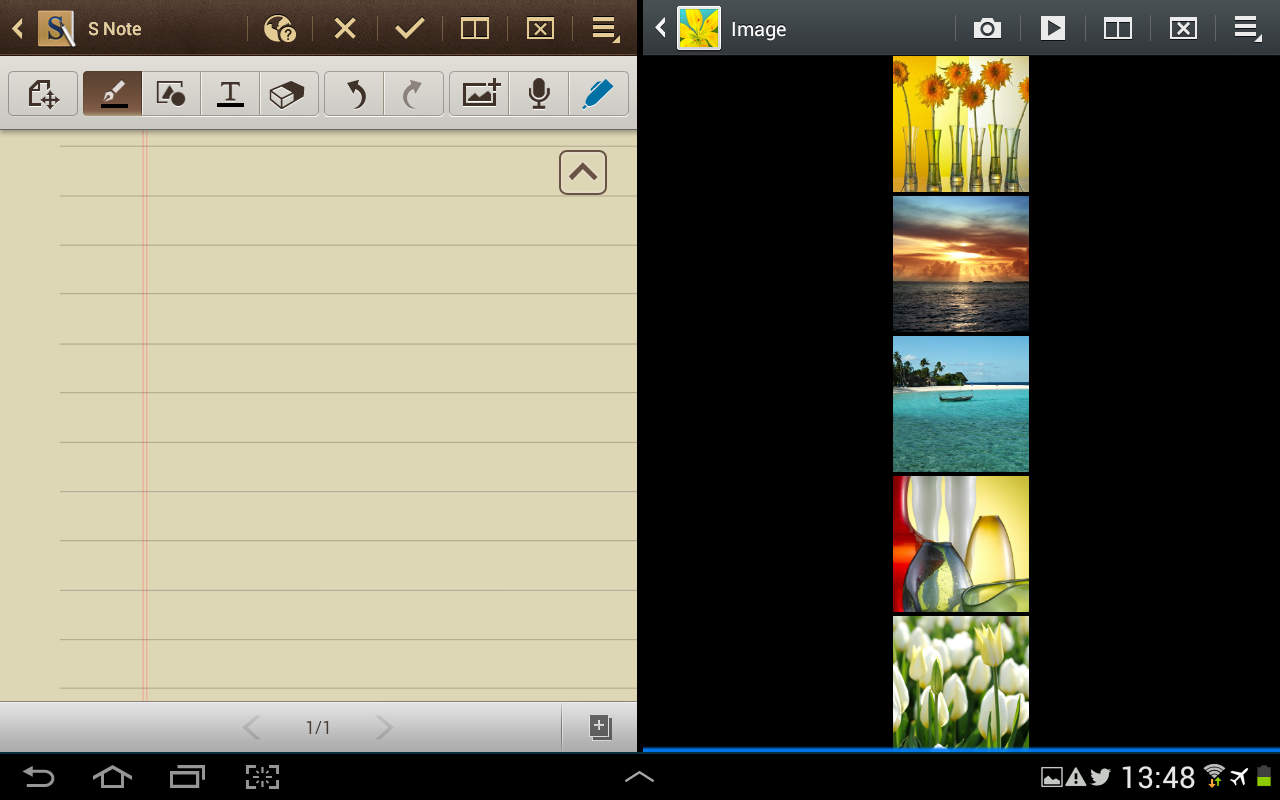This screenshot has width=1280, height=800.
Task: Add a new page to note
Action: [x=600, y=727]
